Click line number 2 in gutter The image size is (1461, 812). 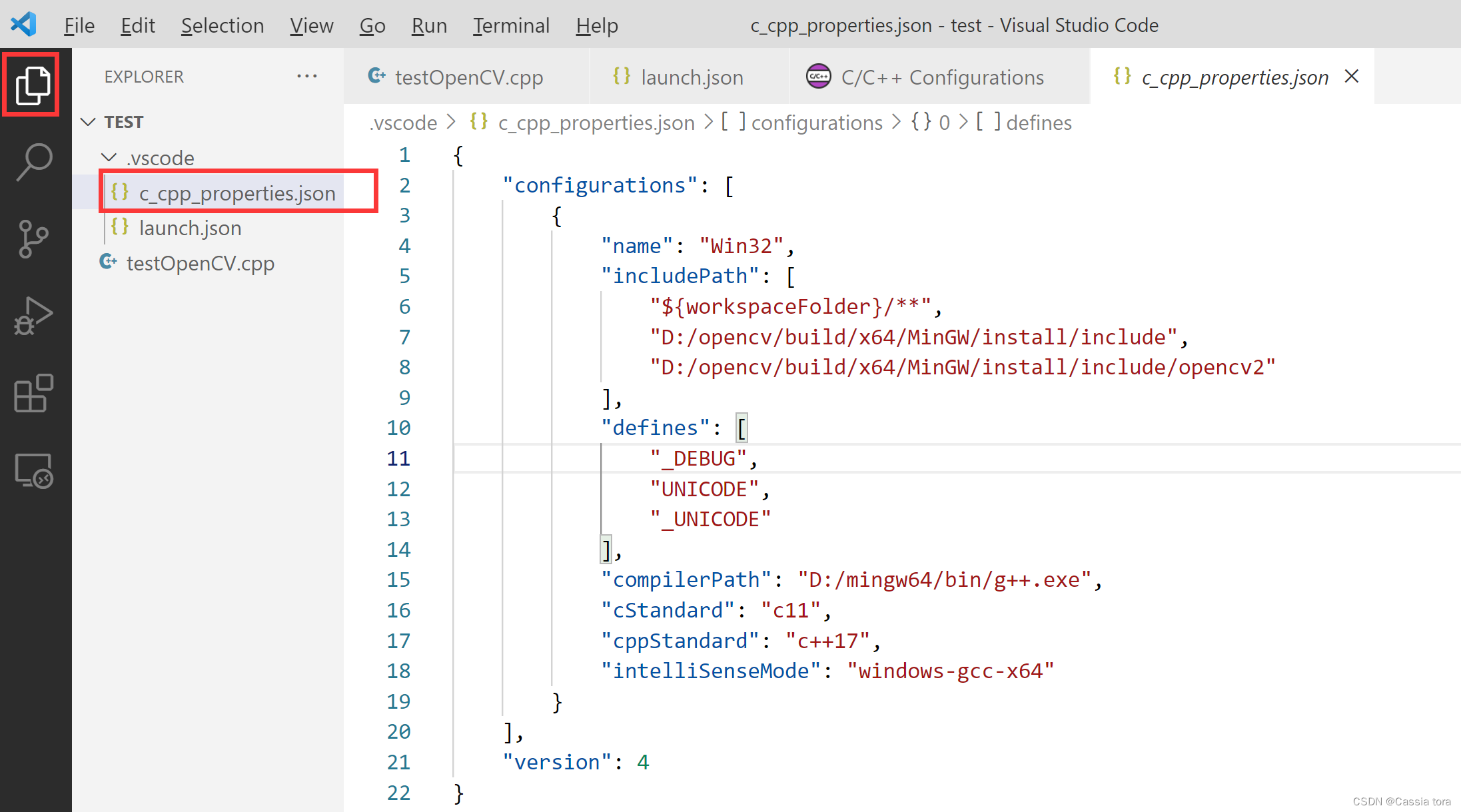pos(404,185)
